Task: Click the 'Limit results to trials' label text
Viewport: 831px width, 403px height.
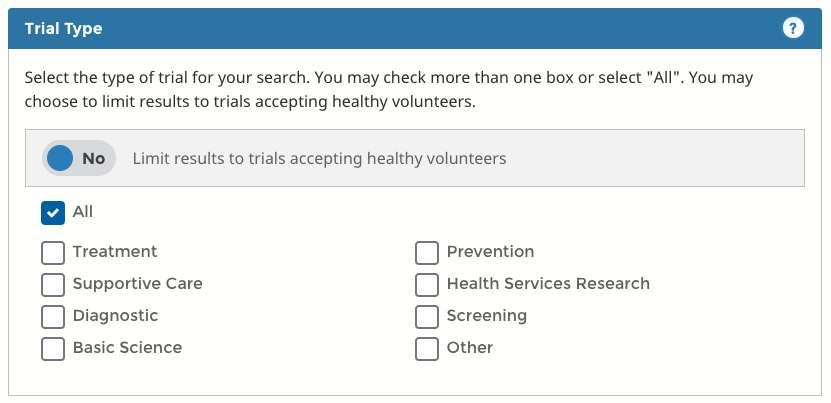Action: (x=319, y=158)
